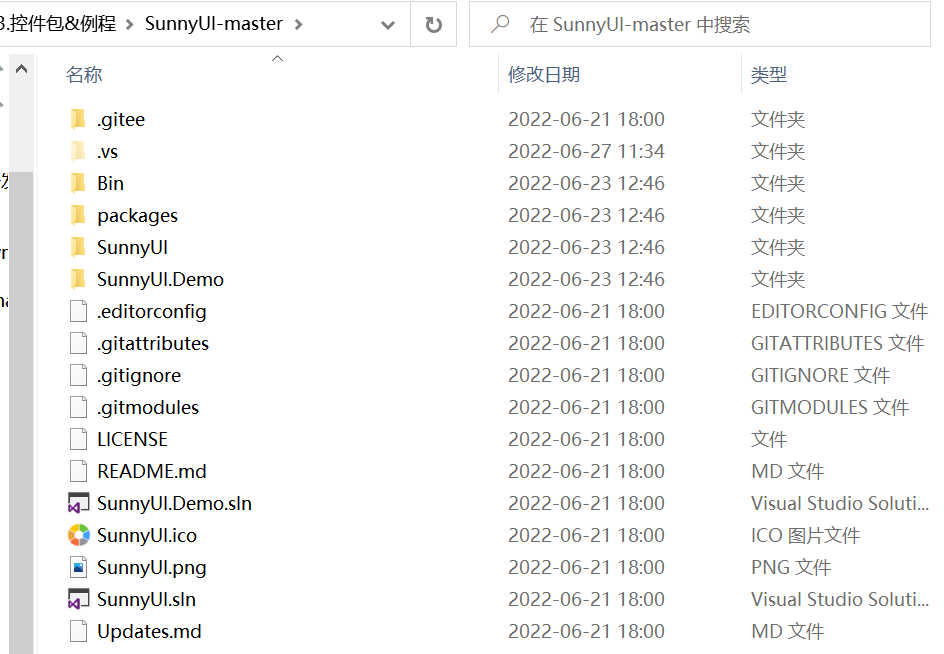Click the .gitmodules file icon

[78, 407]
